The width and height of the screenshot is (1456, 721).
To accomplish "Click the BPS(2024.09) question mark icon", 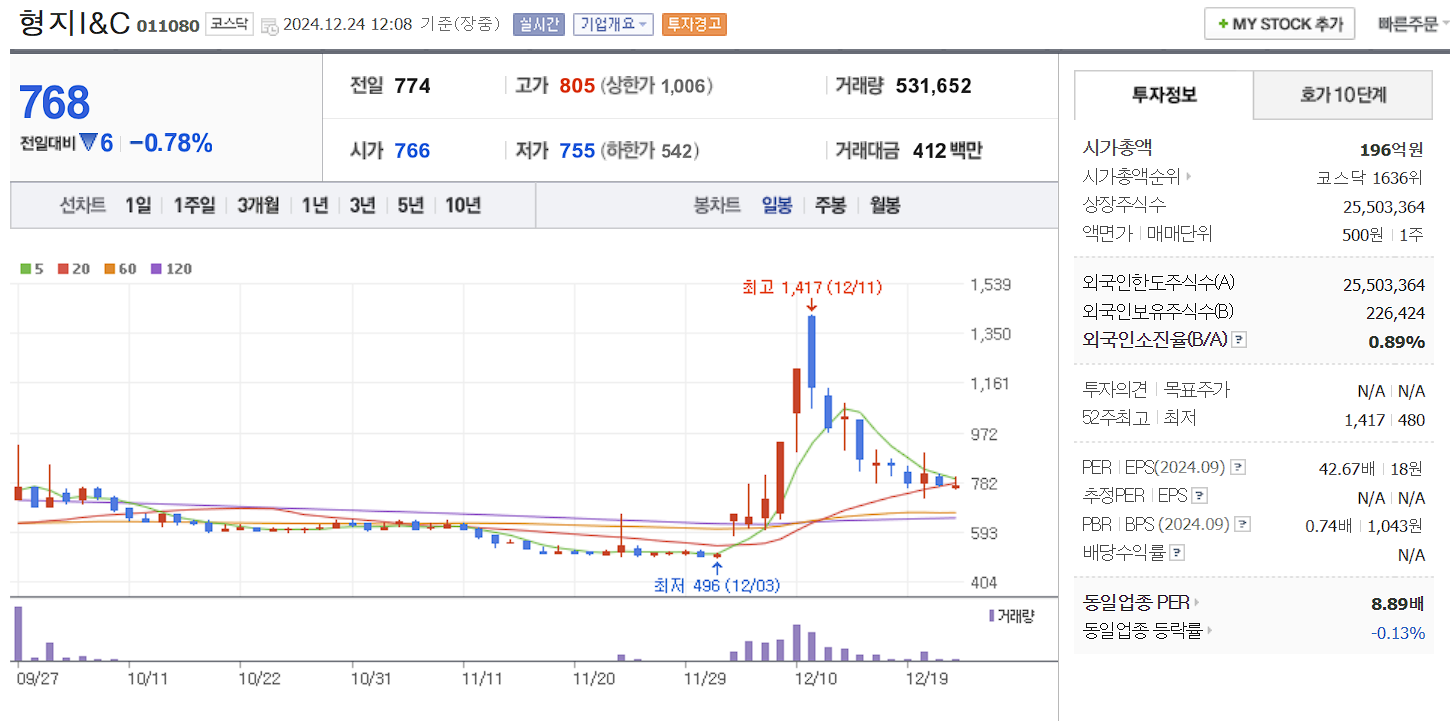I will coord(1242,523).
